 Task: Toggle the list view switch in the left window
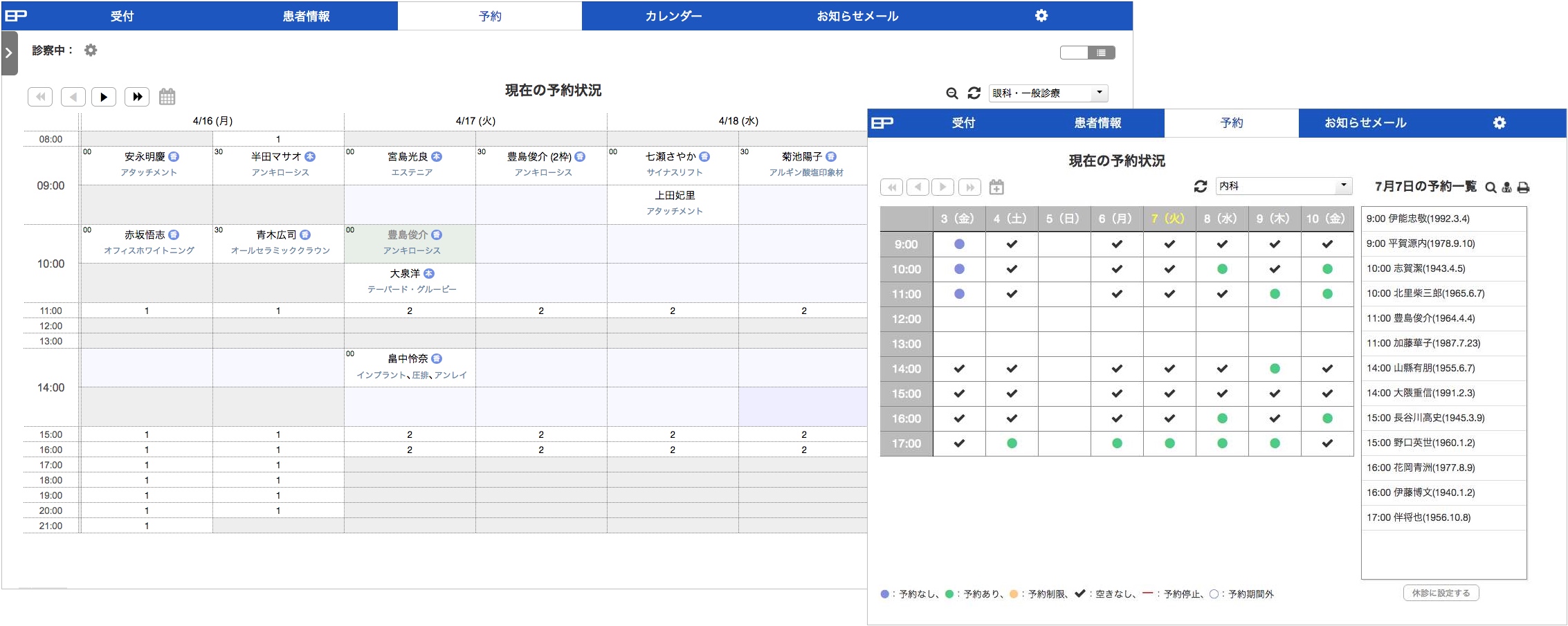pyautogui.click(x=1087, y=53)
